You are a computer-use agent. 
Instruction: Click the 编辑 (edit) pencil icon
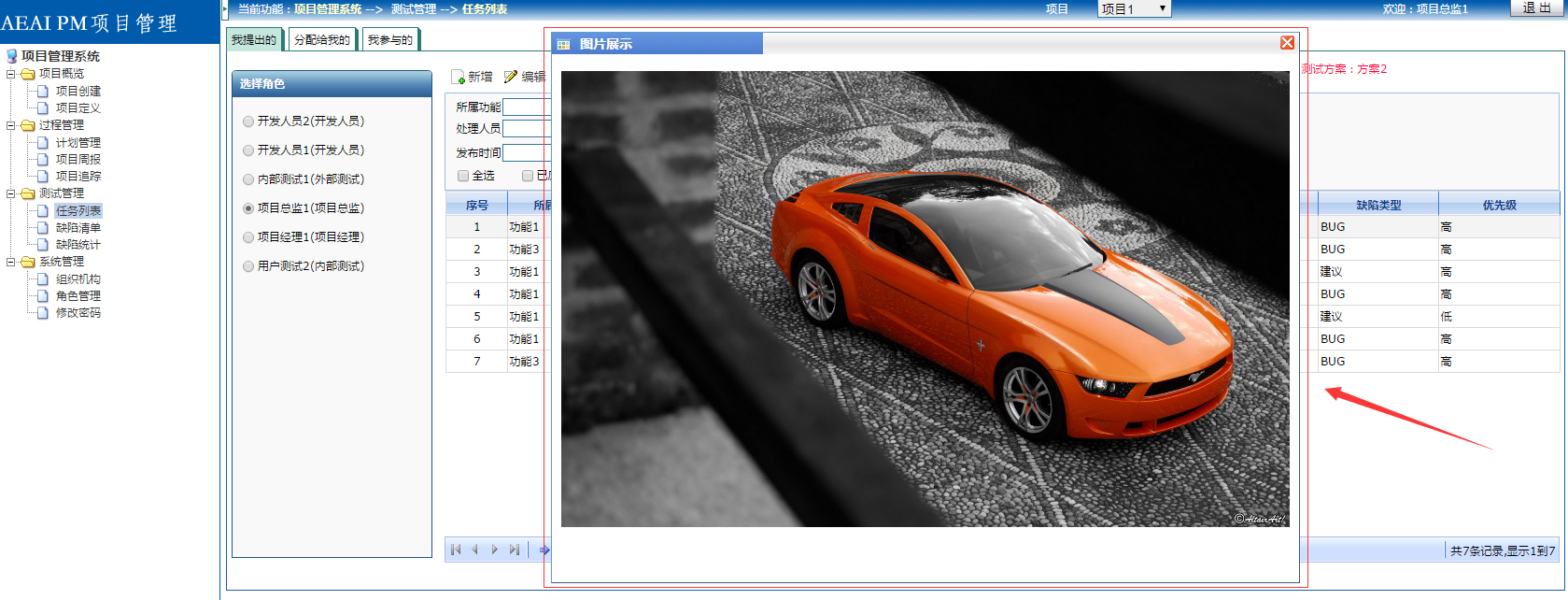click(x=511, y=77)
